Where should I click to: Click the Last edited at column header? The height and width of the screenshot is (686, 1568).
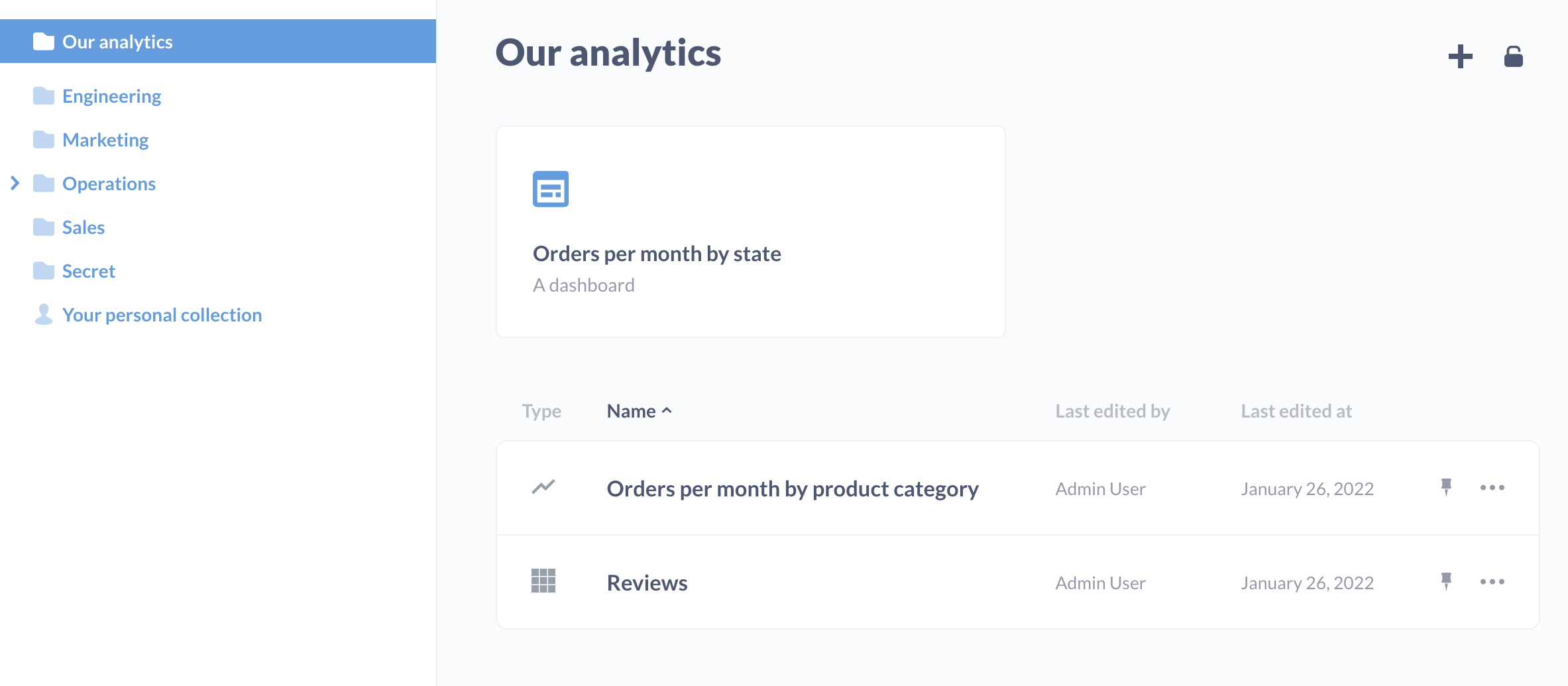[x=1296, y=411]
